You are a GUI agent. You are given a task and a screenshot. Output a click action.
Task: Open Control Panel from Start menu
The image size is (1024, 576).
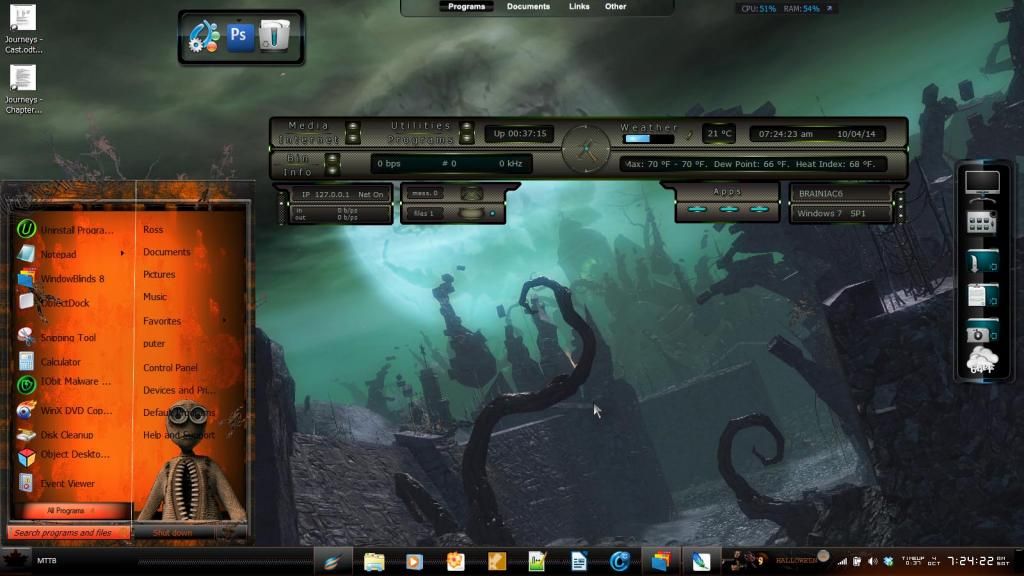[x=170, y=368]
